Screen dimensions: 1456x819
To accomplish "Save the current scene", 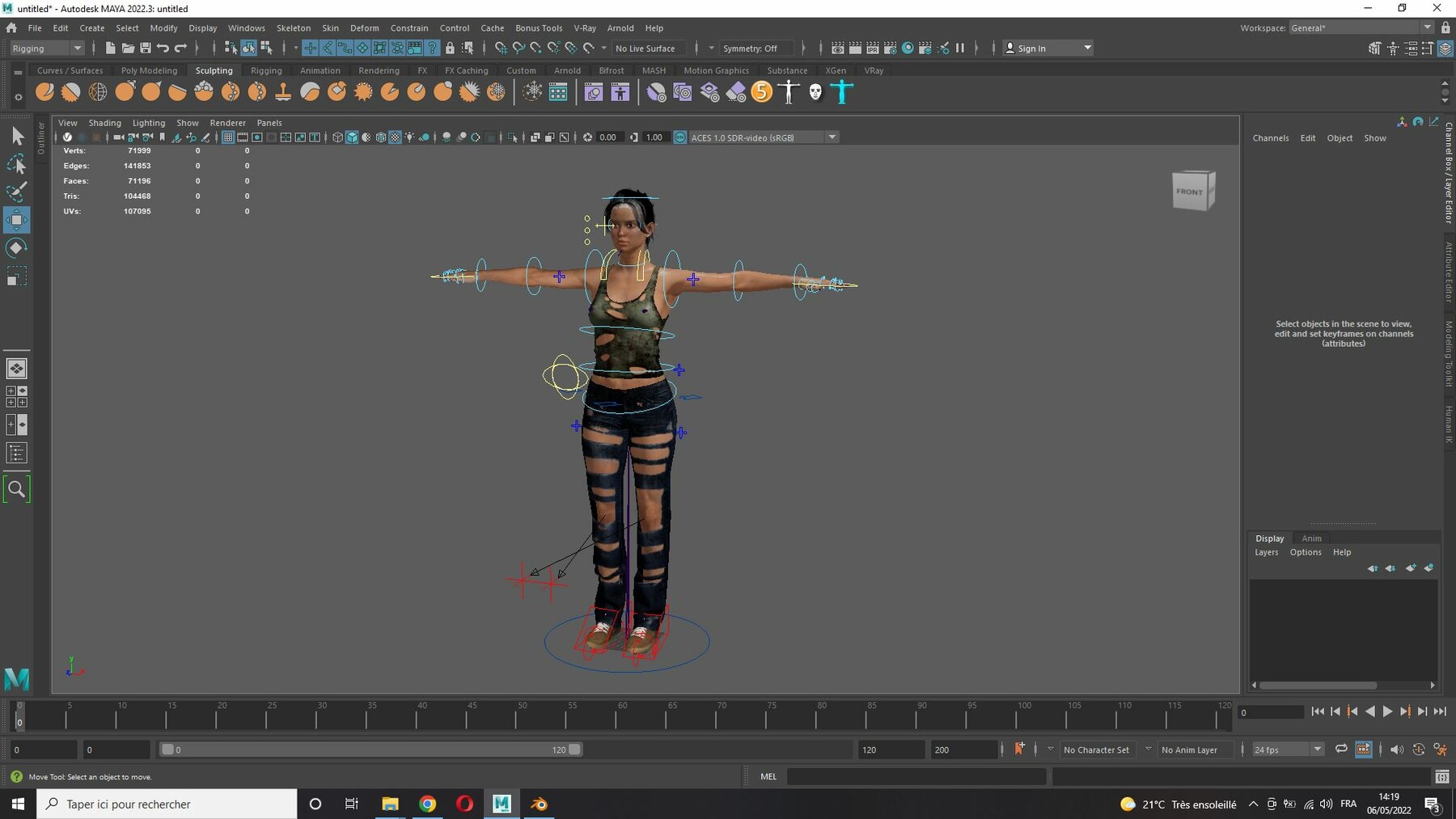I will [146, 49].
